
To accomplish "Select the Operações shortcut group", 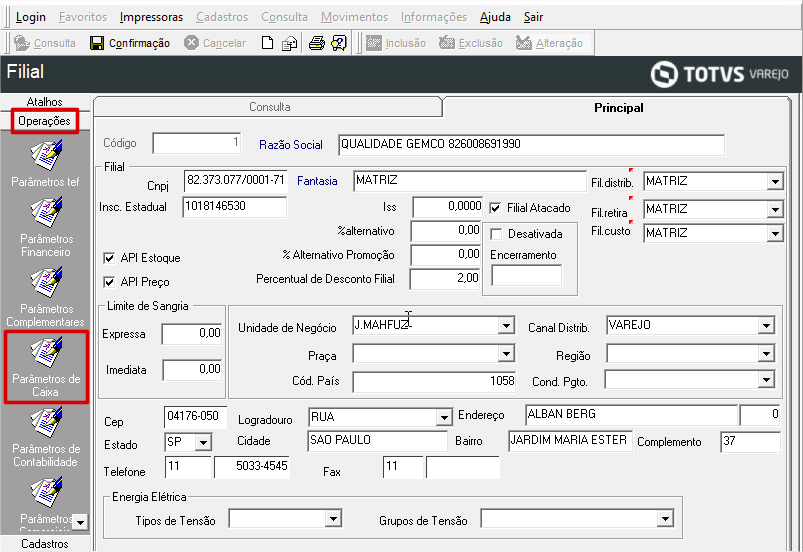I will pos(45,121).
